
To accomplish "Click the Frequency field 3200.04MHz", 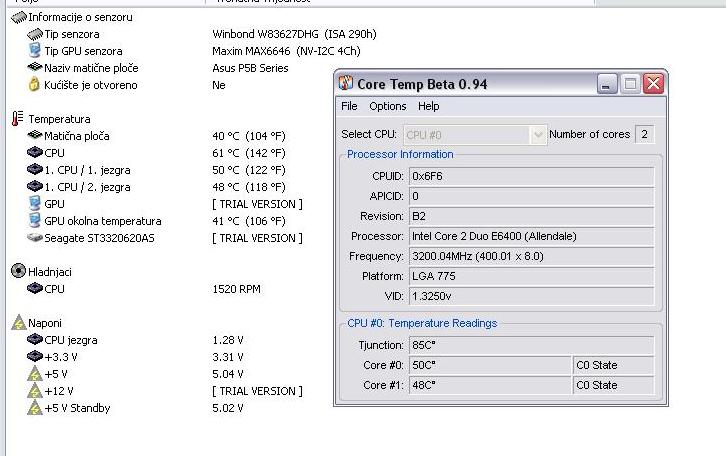I will 532,256.
